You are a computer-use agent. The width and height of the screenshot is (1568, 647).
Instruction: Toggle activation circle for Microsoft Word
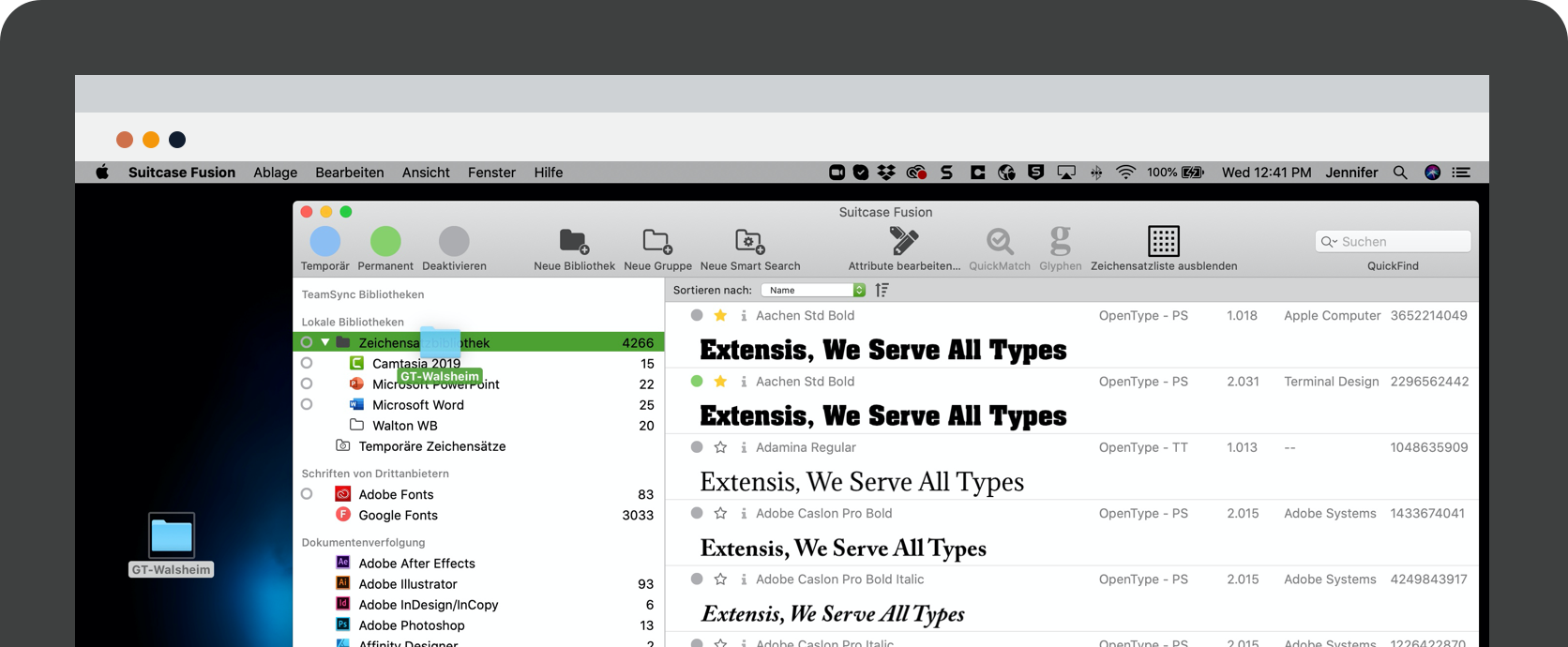307,404
